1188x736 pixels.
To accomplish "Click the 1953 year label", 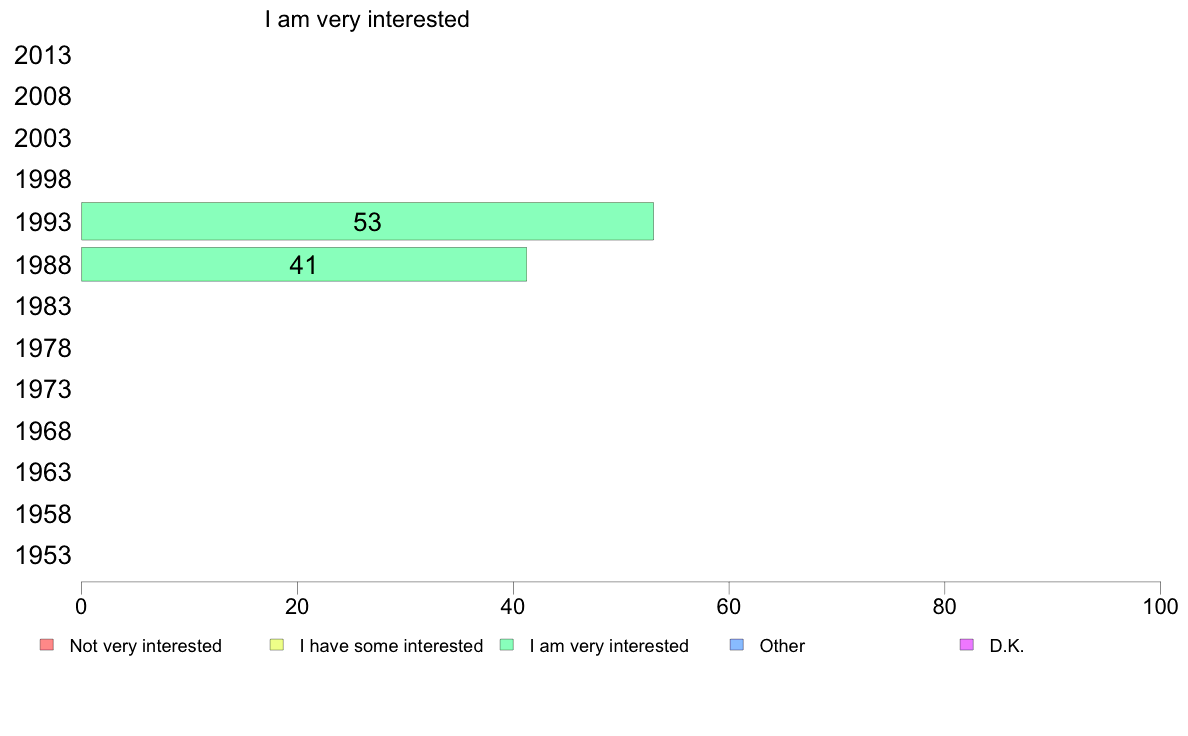I will coord(43,555).
